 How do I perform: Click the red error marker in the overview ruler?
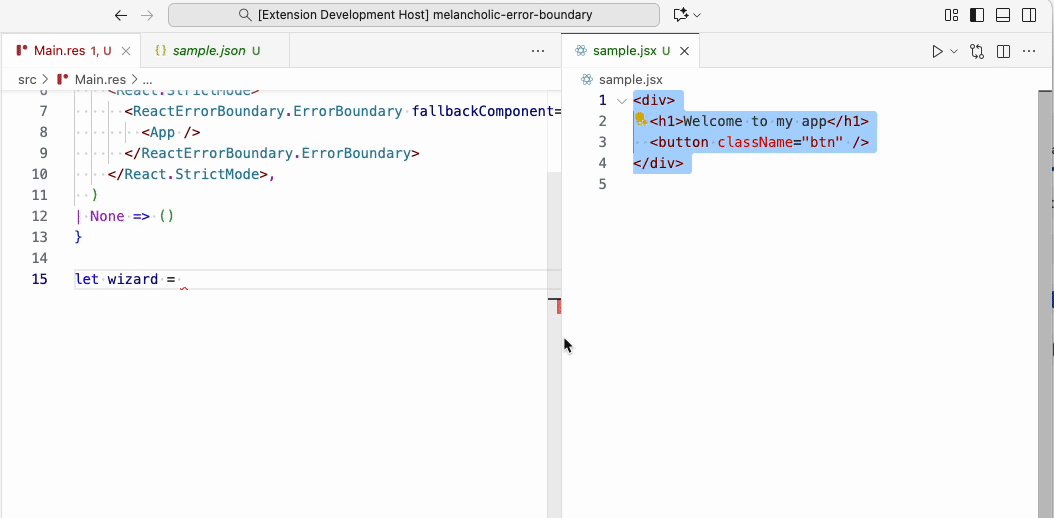[559, 306]
